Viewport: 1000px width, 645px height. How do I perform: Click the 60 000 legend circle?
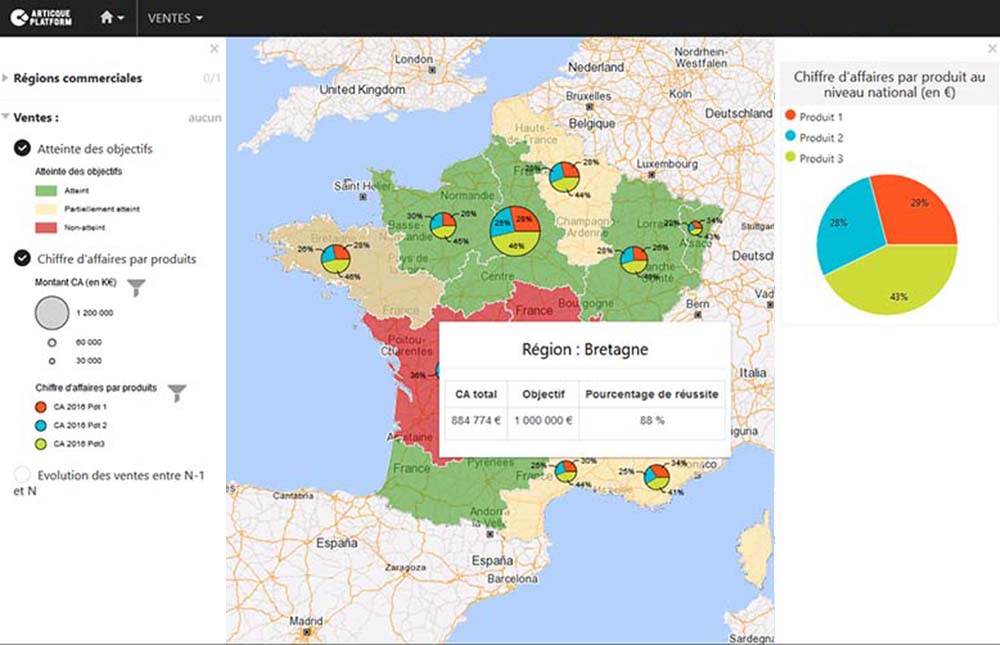coord(52,343)
